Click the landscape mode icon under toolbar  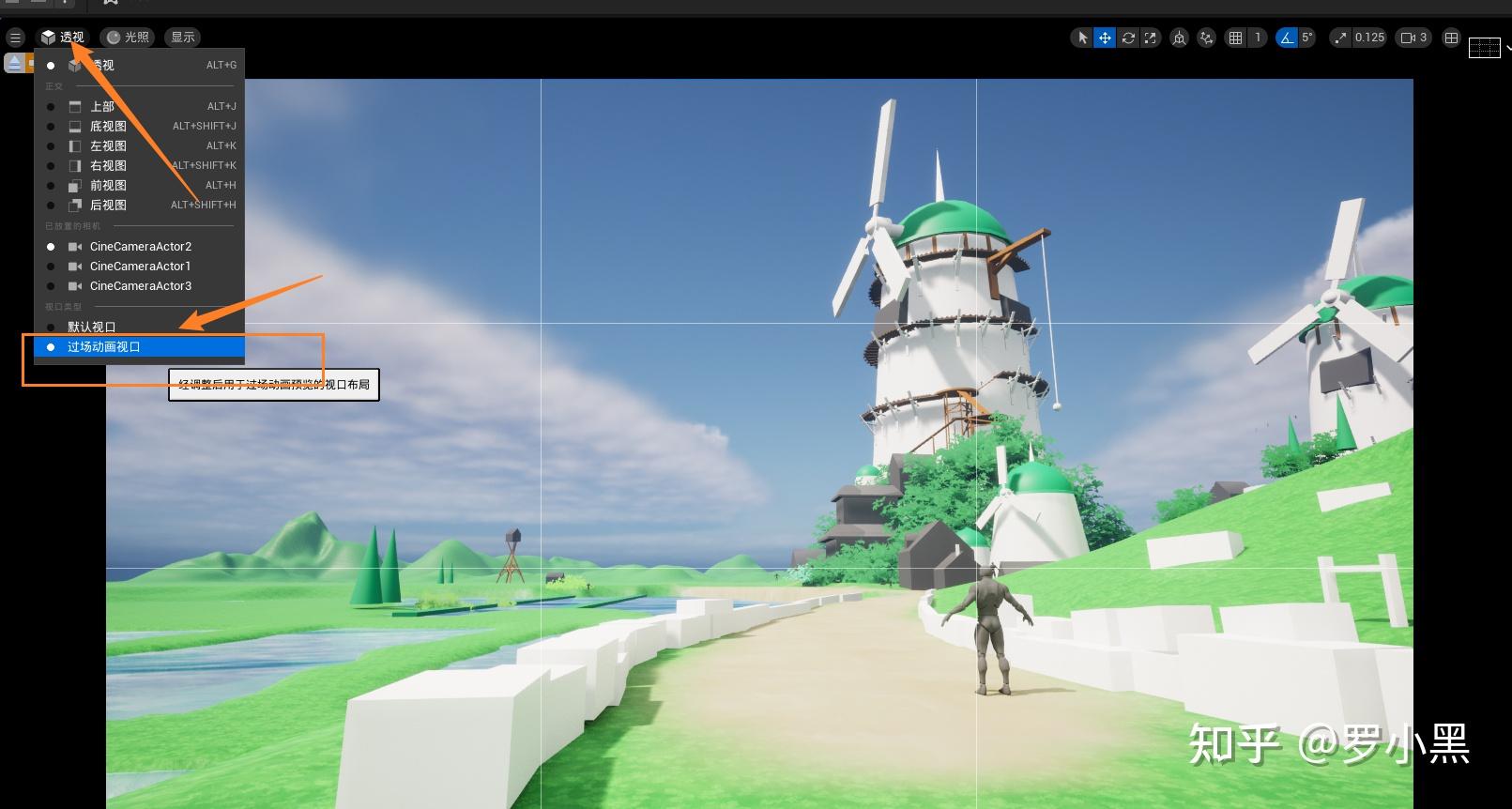coord(15,63)
